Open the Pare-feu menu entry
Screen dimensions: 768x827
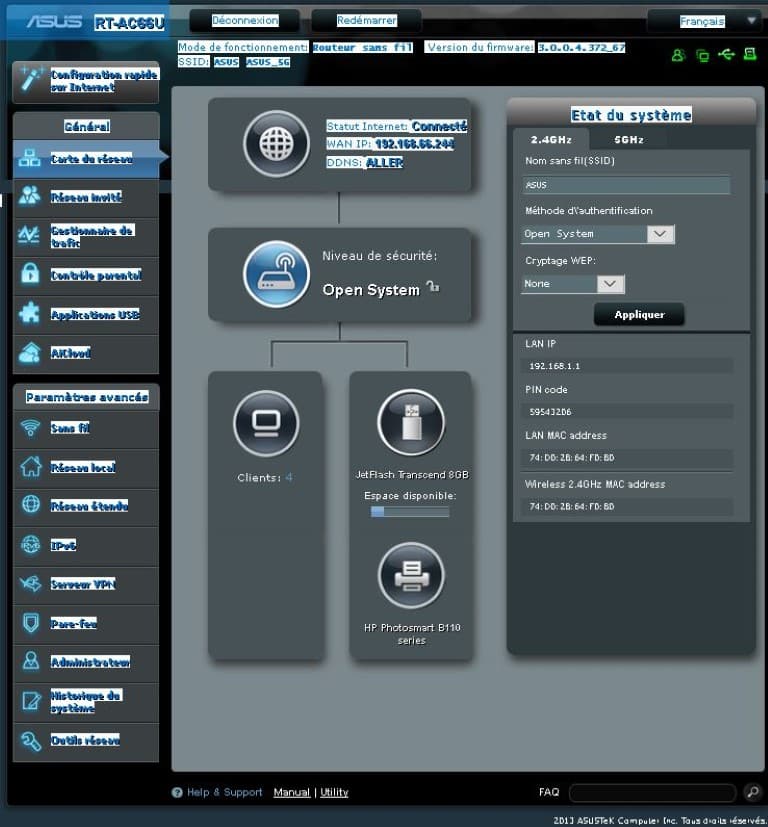[73, 623]
